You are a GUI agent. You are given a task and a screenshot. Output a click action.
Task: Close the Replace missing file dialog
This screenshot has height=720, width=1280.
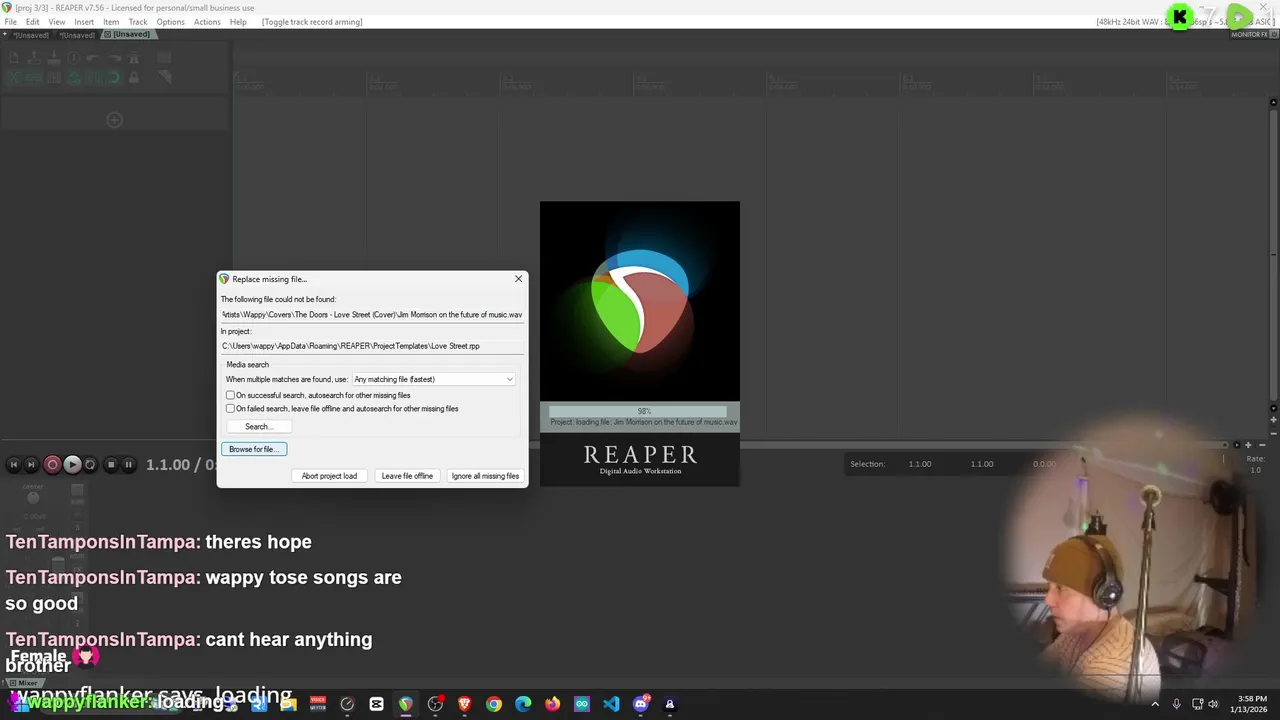point(518,279)
